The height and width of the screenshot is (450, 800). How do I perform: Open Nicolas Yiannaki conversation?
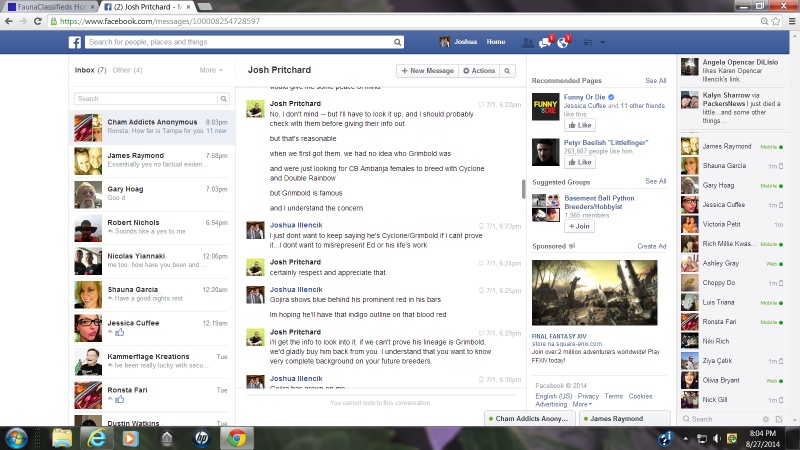point(152,261)
